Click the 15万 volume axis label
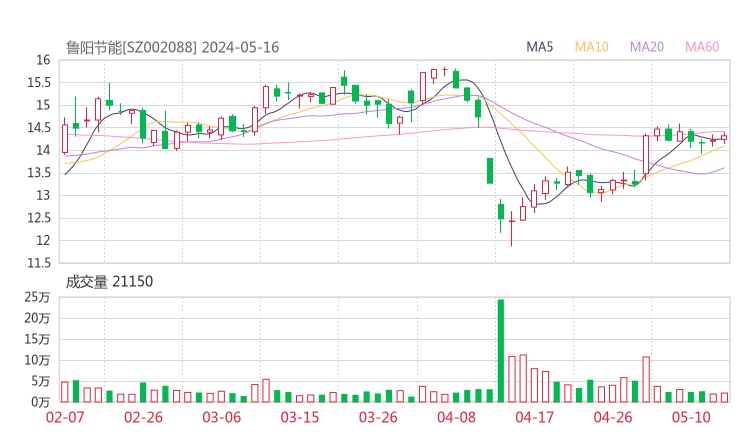Image resolution: width=740 pixels, height=440 pixels. (37, 339)
